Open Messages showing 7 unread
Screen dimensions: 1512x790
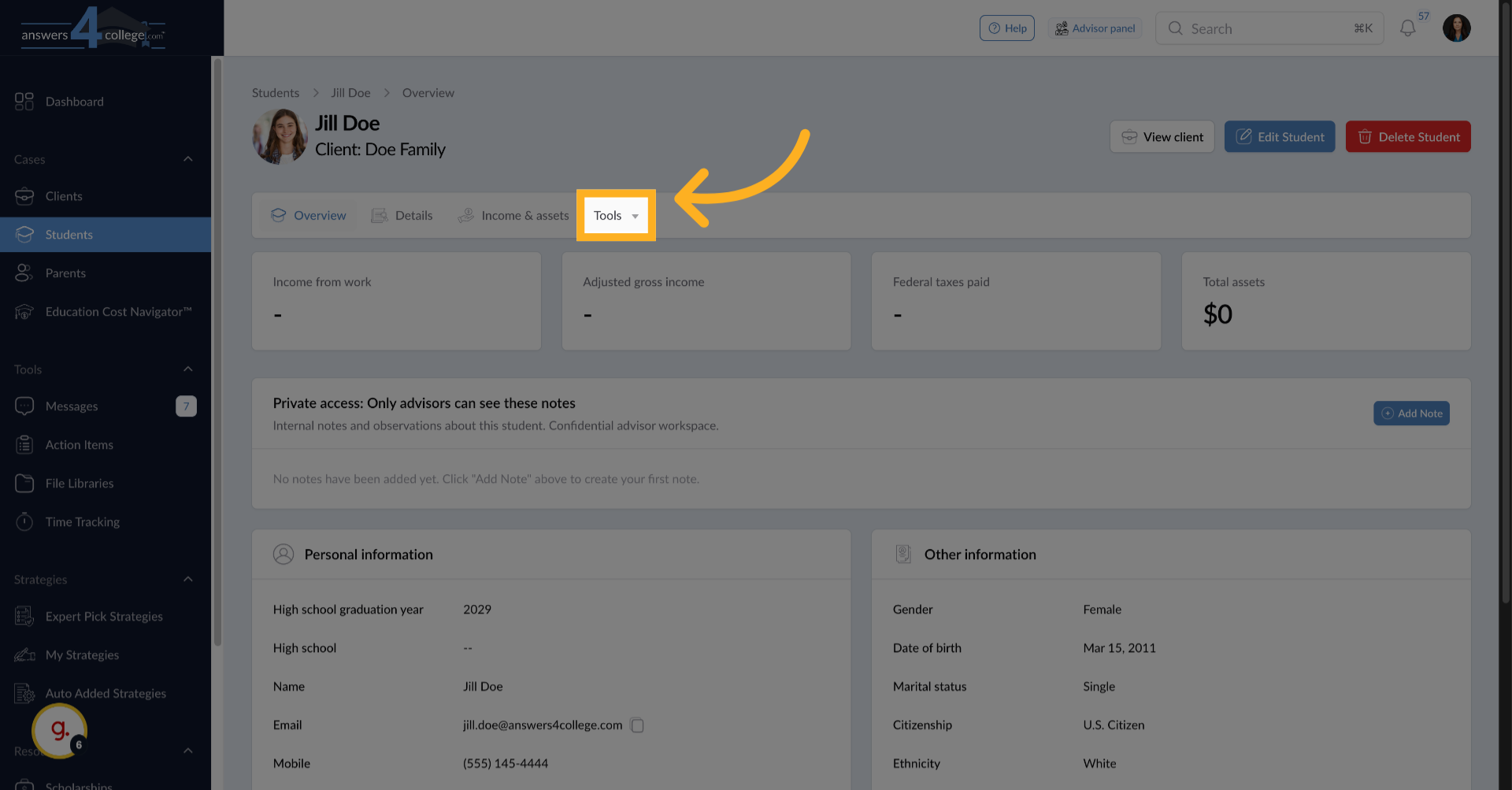pyautogui.click(x=71, y=406)
